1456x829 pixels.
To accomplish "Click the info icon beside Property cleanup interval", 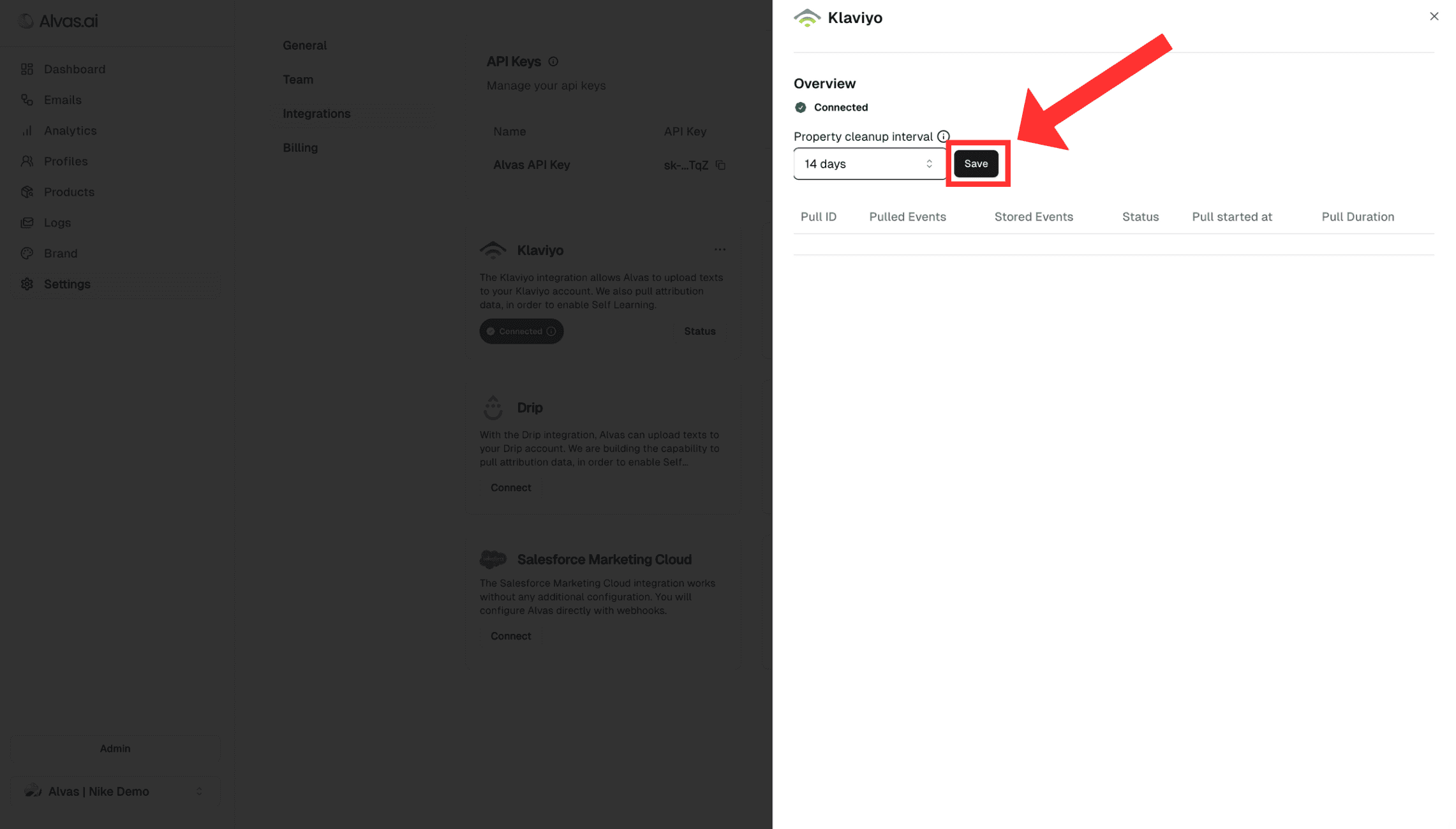I will 943,136.
